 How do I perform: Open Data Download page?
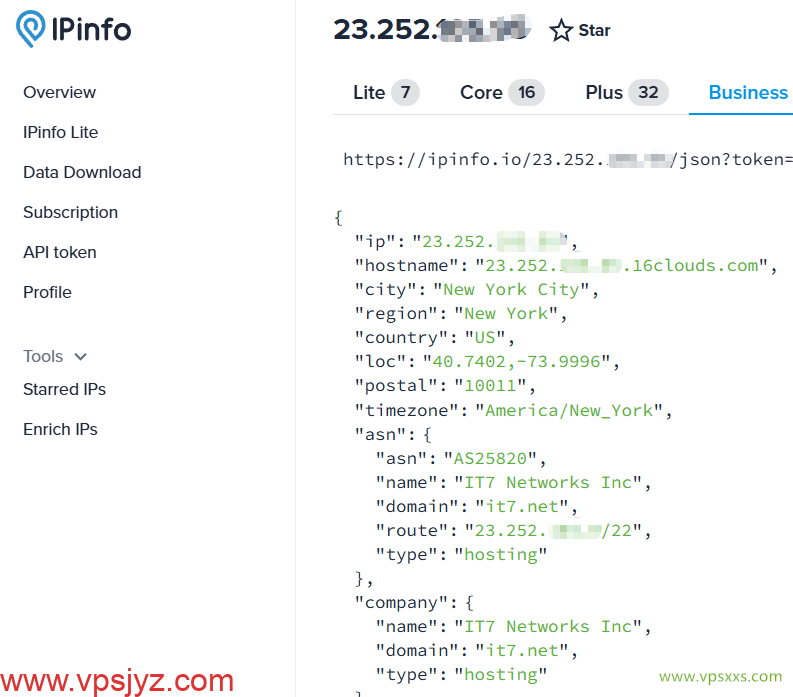click(x=82, y=172)
